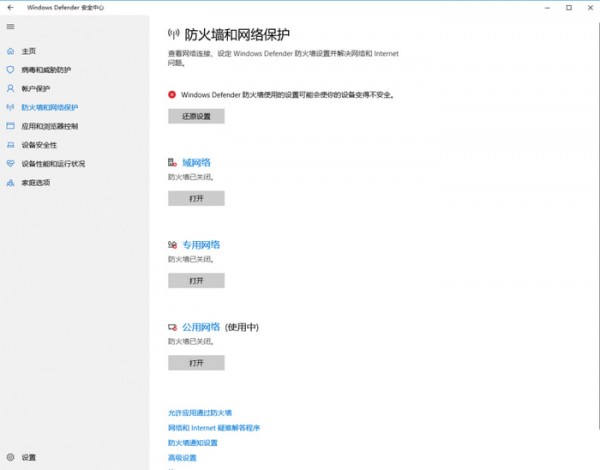600x470 pixels.
Task: Turn on firewall for 公用网络
Action: pyautogui.click(x=196, y=362)
